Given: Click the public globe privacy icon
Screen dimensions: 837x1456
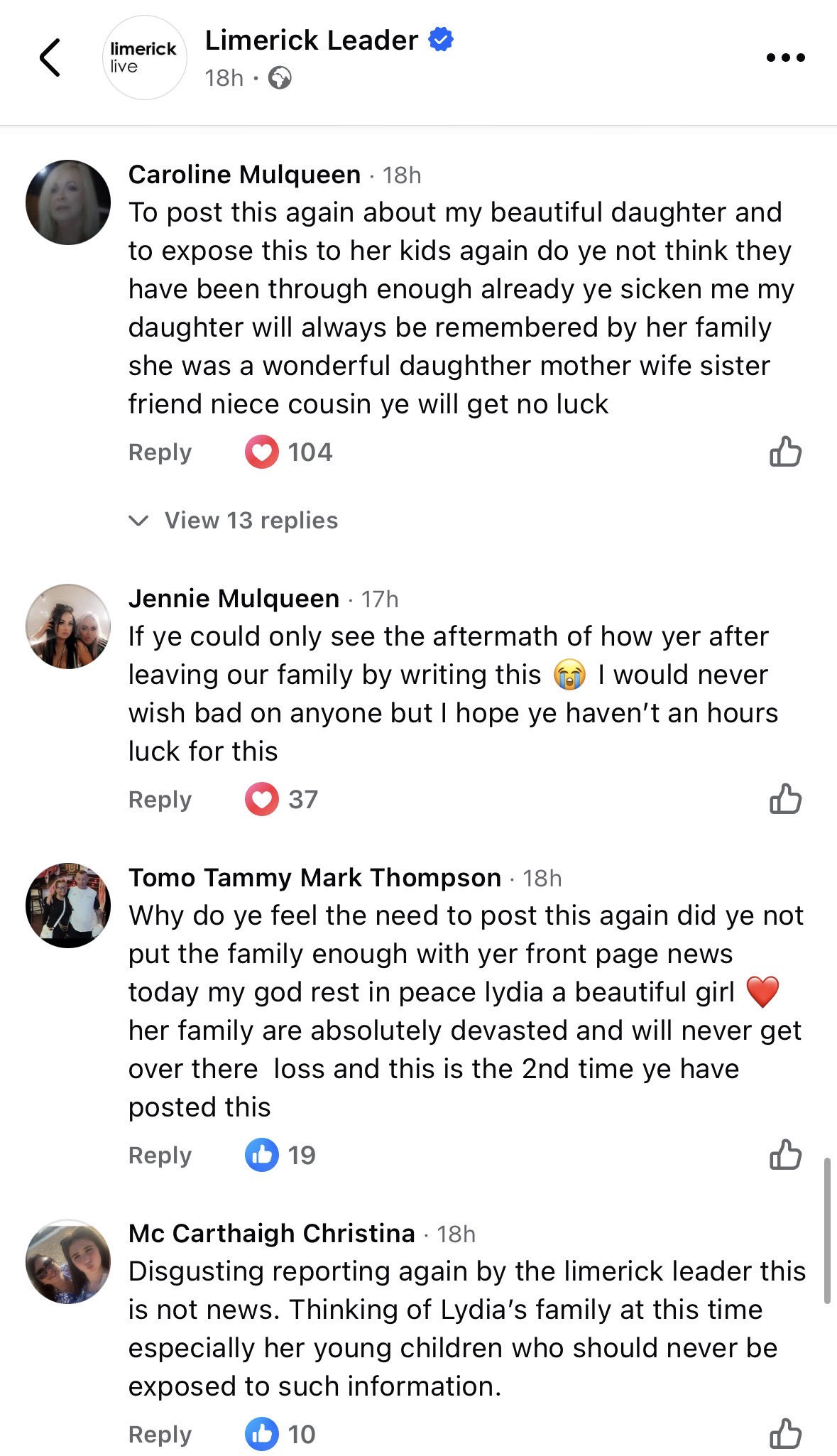Looking at the screenshot, I should [280, 77].
